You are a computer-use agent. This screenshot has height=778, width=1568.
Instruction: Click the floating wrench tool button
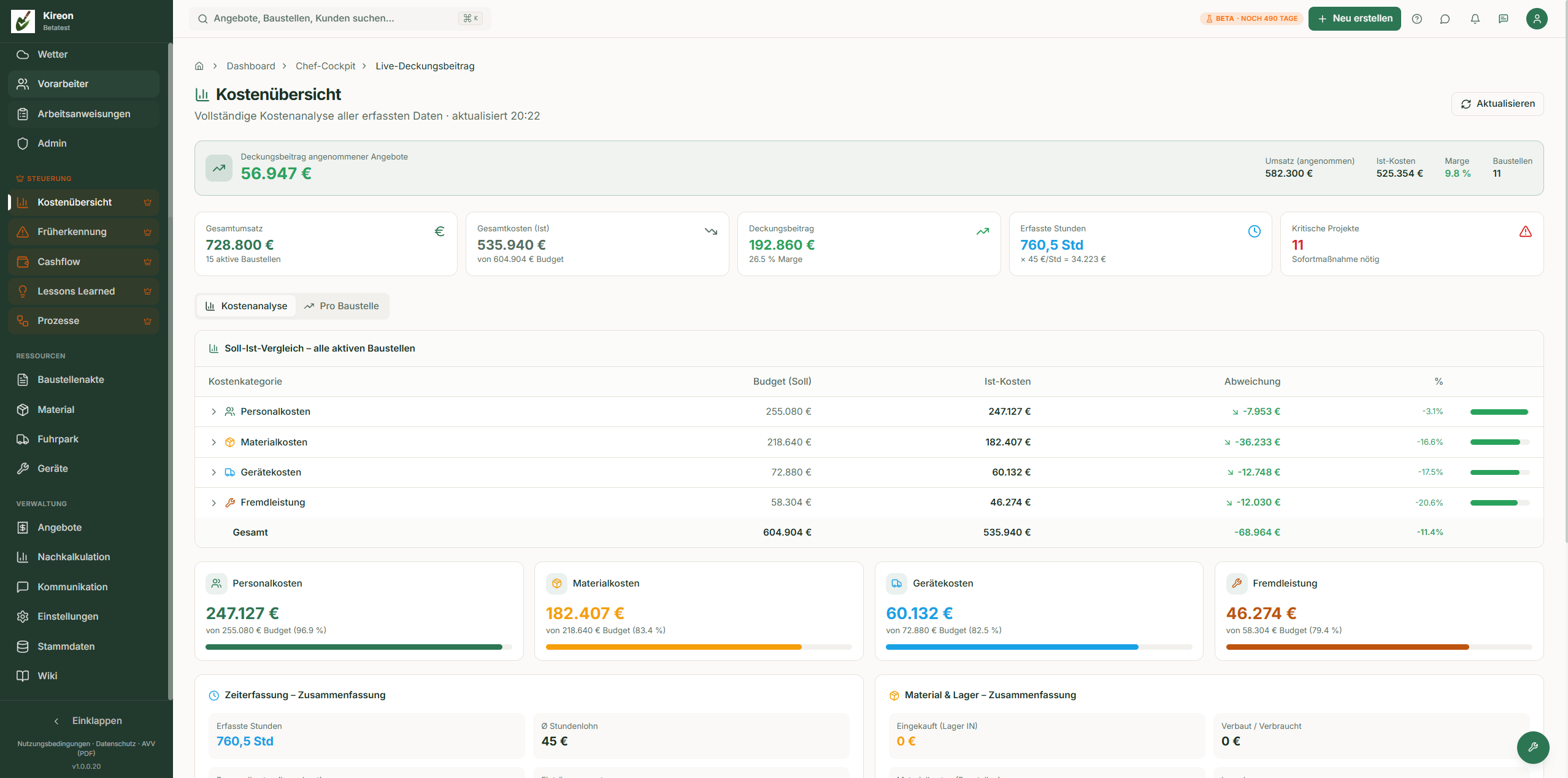click(1532, 747)
